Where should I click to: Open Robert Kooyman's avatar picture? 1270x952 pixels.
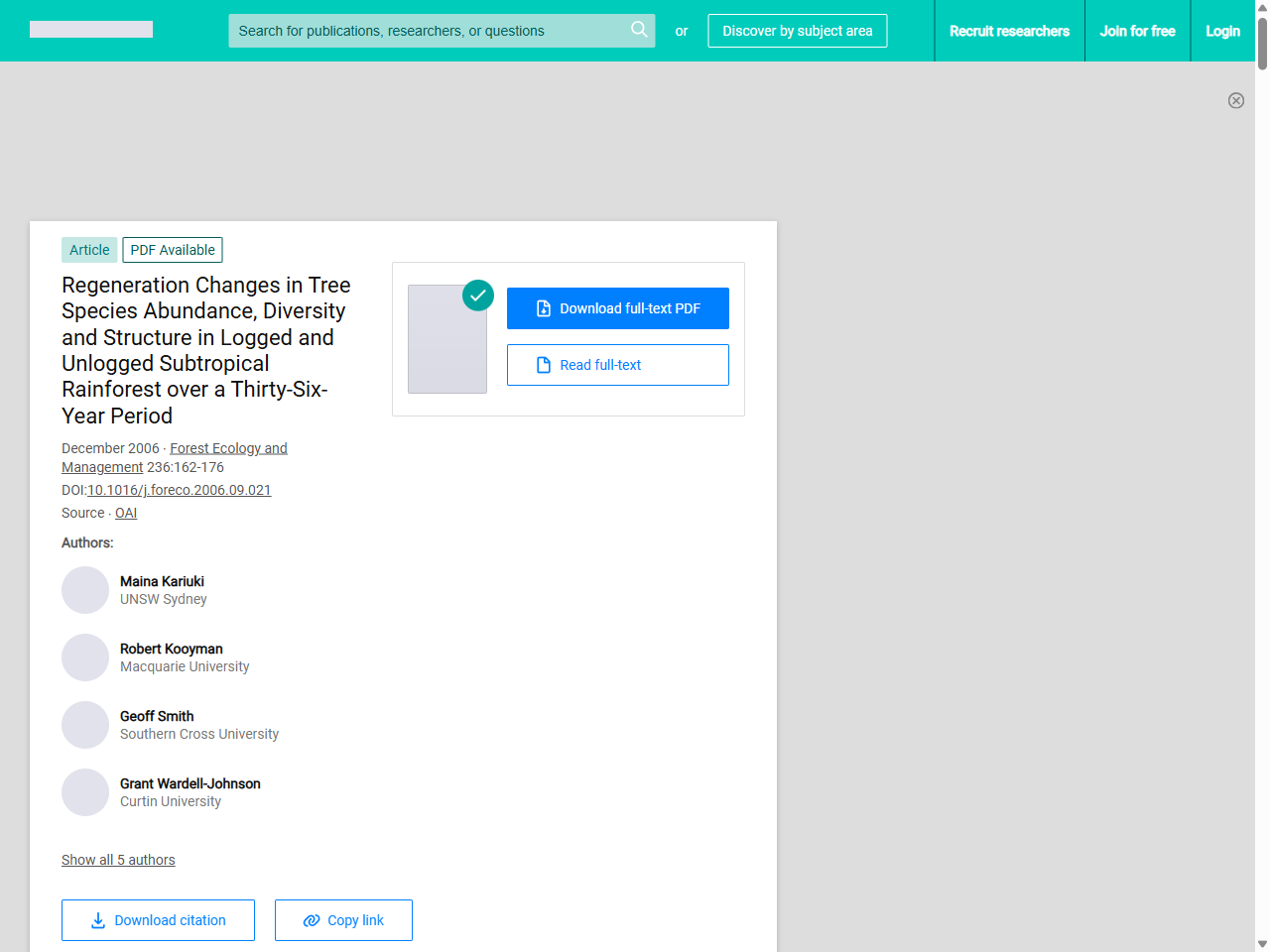pyautogui.click(x=85, y=657)
